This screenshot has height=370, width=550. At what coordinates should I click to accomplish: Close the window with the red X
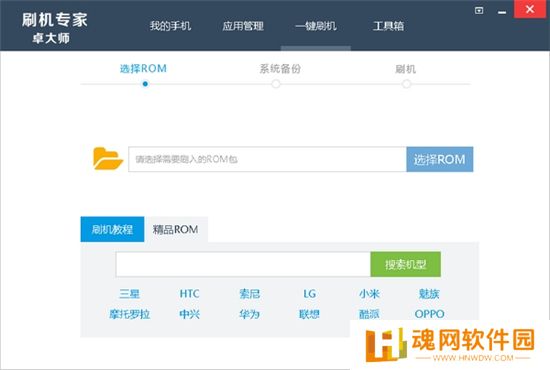coord(530,9)
